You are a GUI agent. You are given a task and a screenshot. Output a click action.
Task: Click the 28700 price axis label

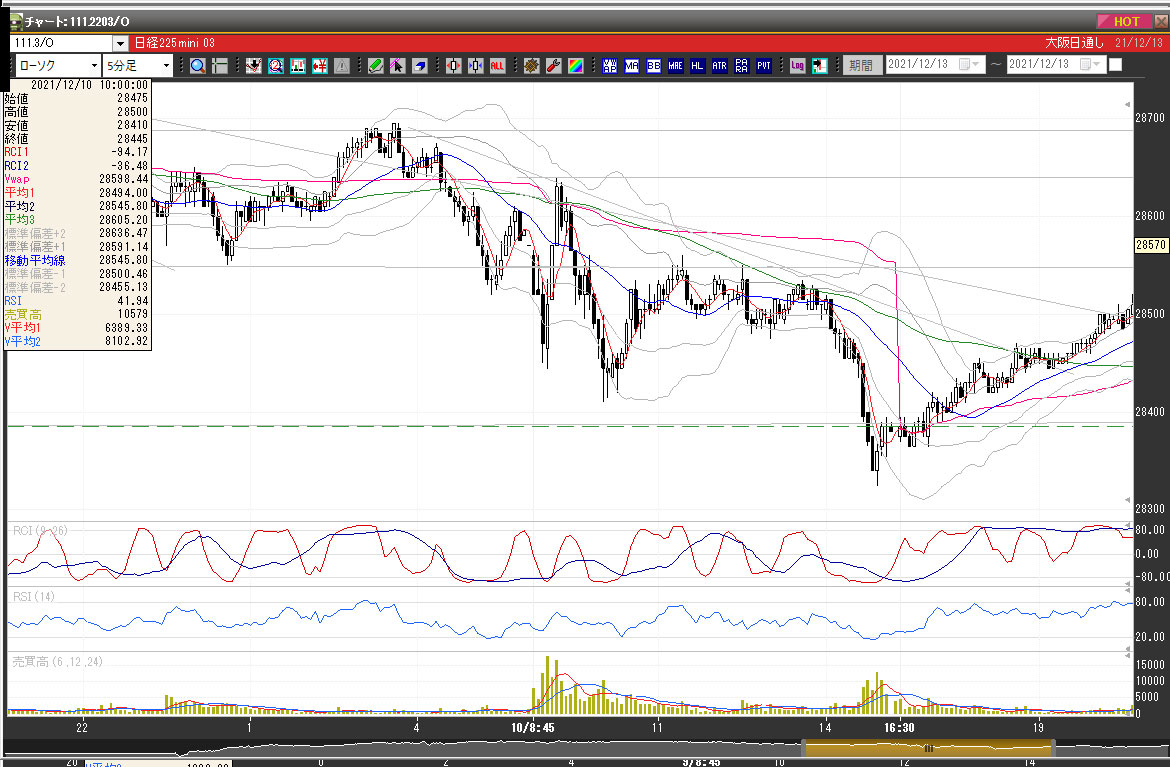coord(1150,118)
